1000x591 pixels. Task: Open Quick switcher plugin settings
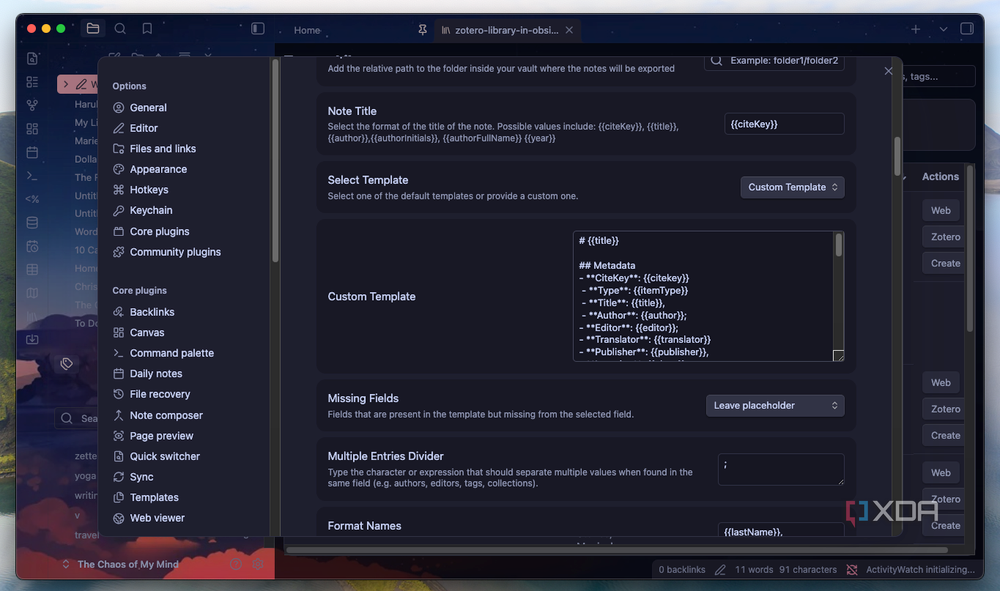tap(165, 456)
